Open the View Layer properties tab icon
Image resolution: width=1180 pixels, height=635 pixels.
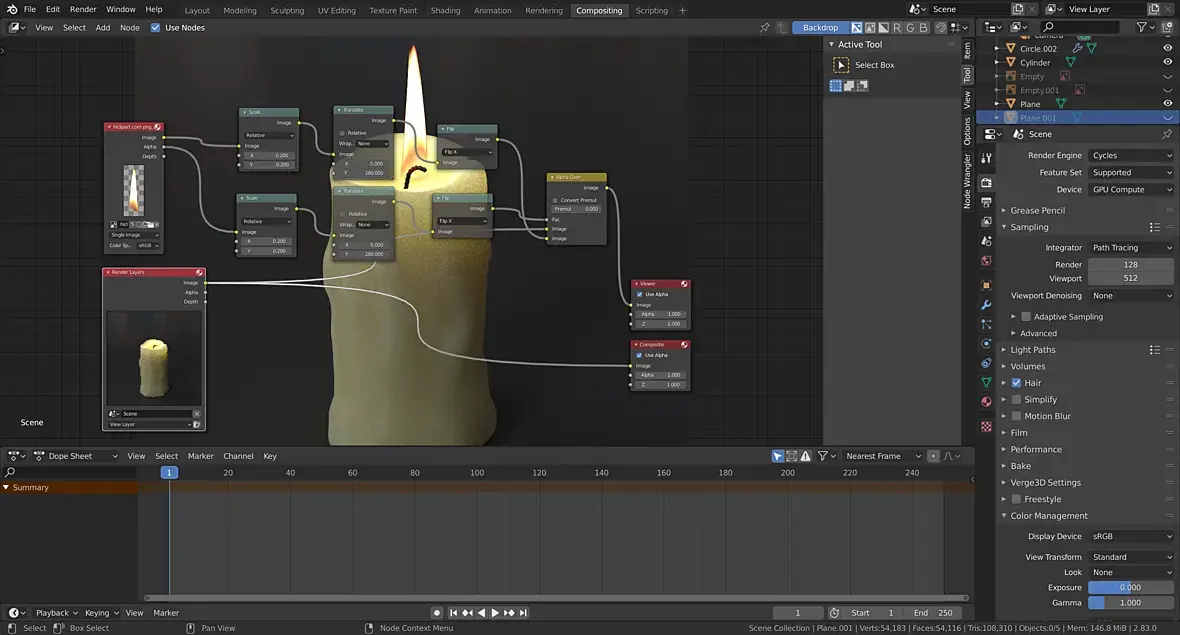click(x=986, y=222)
